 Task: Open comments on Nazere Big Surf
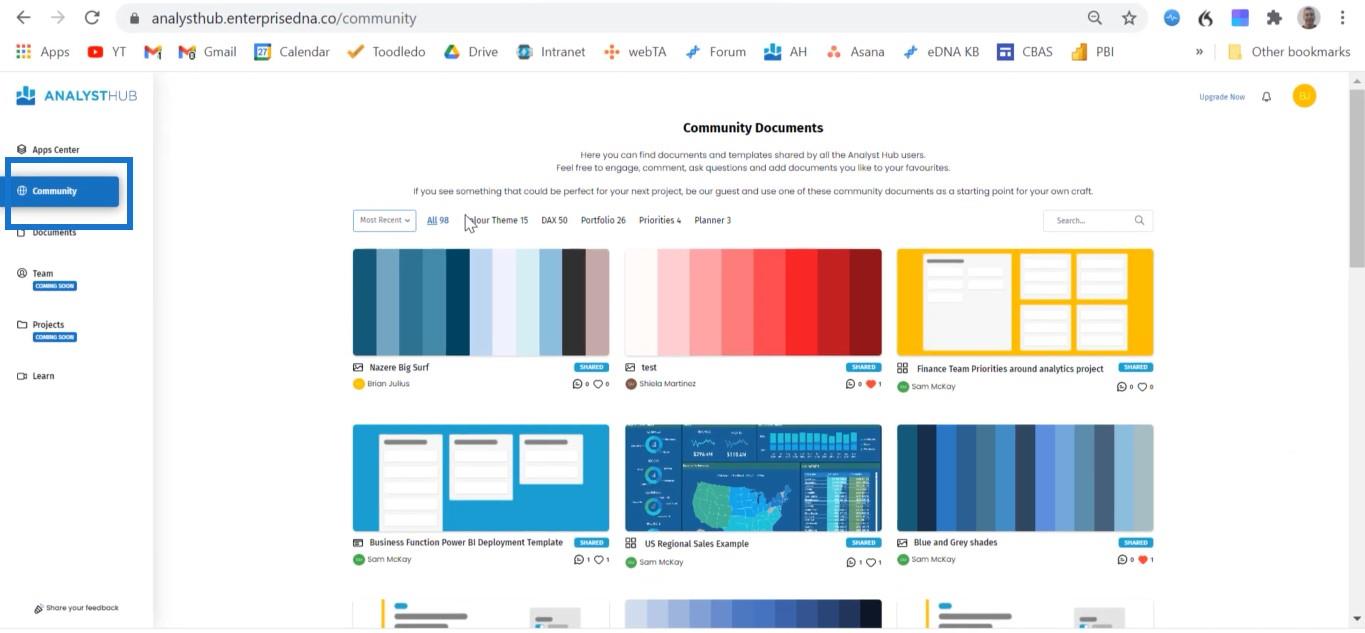coord(577,384)
